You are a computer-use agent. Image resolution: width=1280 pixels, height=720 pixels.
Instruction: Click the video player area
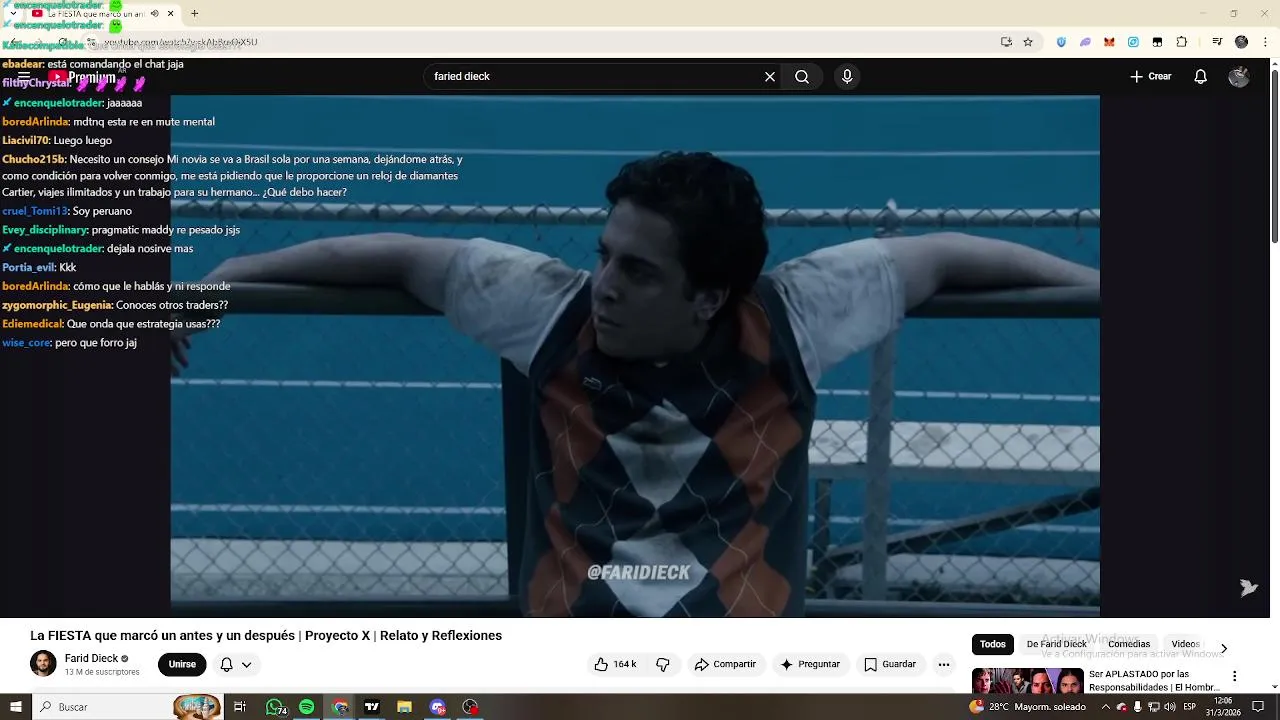click(x=635, y=356)
